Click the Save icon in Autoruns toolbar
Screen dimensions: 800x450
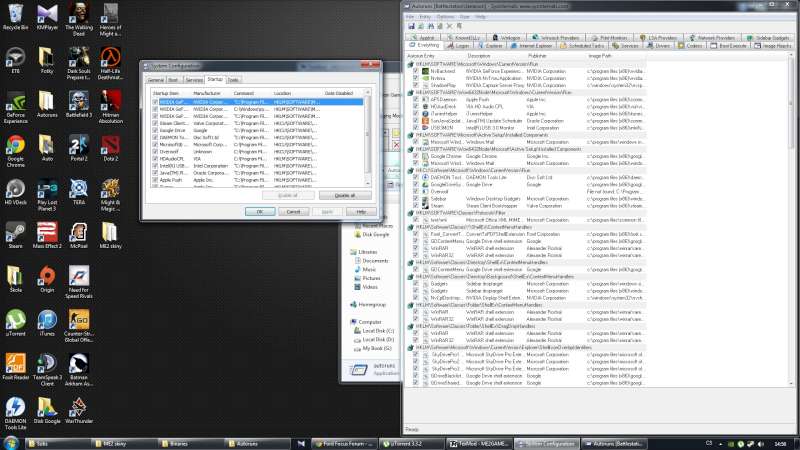coord(411,24)
